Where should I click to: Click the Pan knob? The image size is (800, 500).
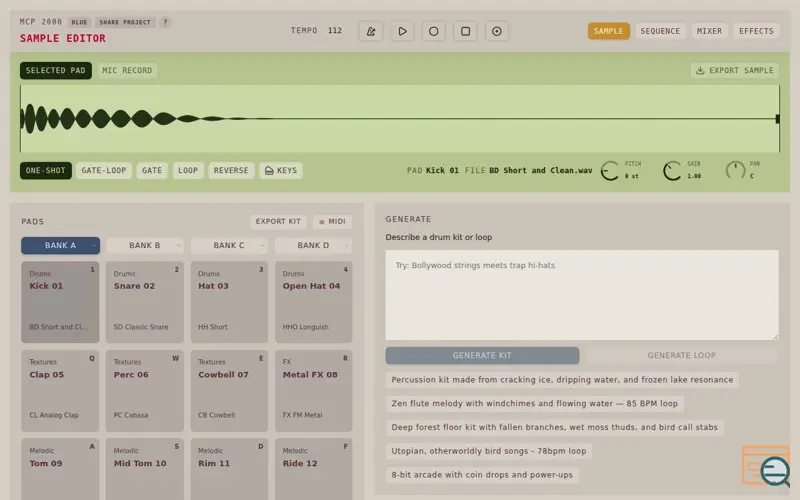735,170
